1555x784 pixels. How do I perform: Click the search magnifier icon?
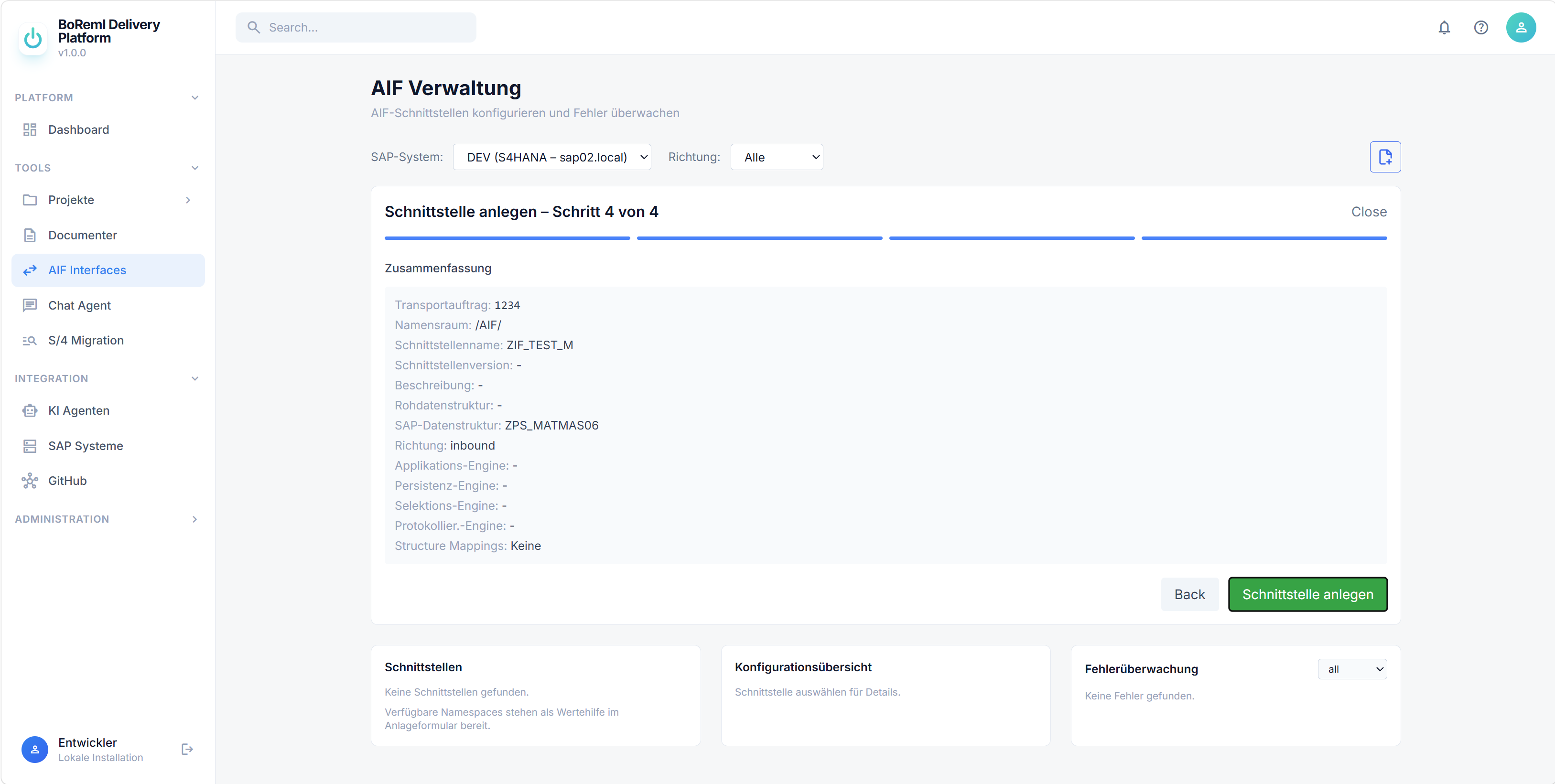point(254,27)
